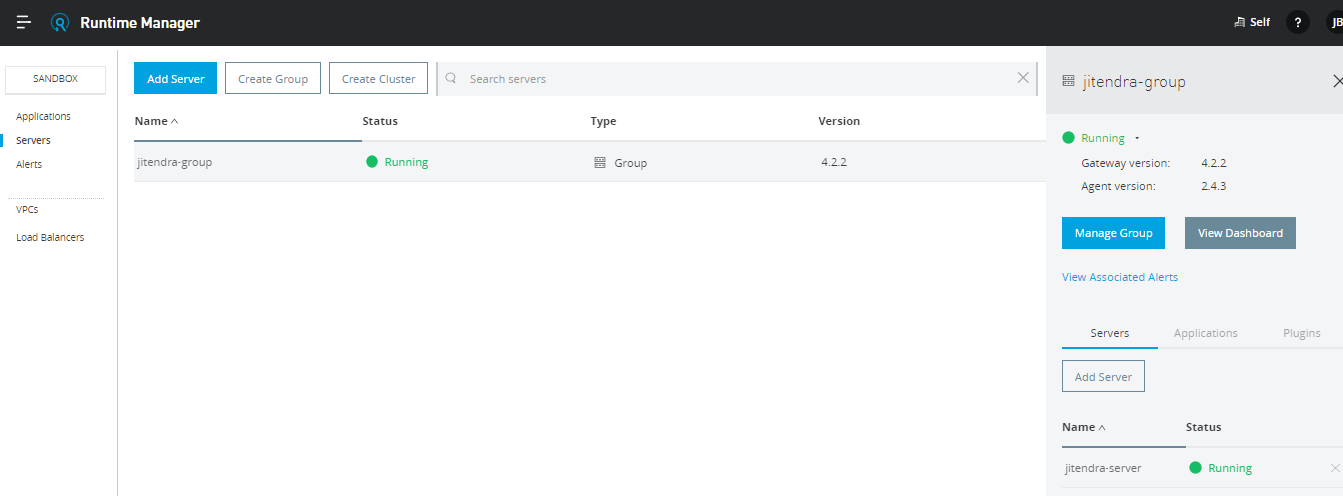The image size is (1343, 496).
Task: Switch to the Plugins tab
Action: (1300, 333)
